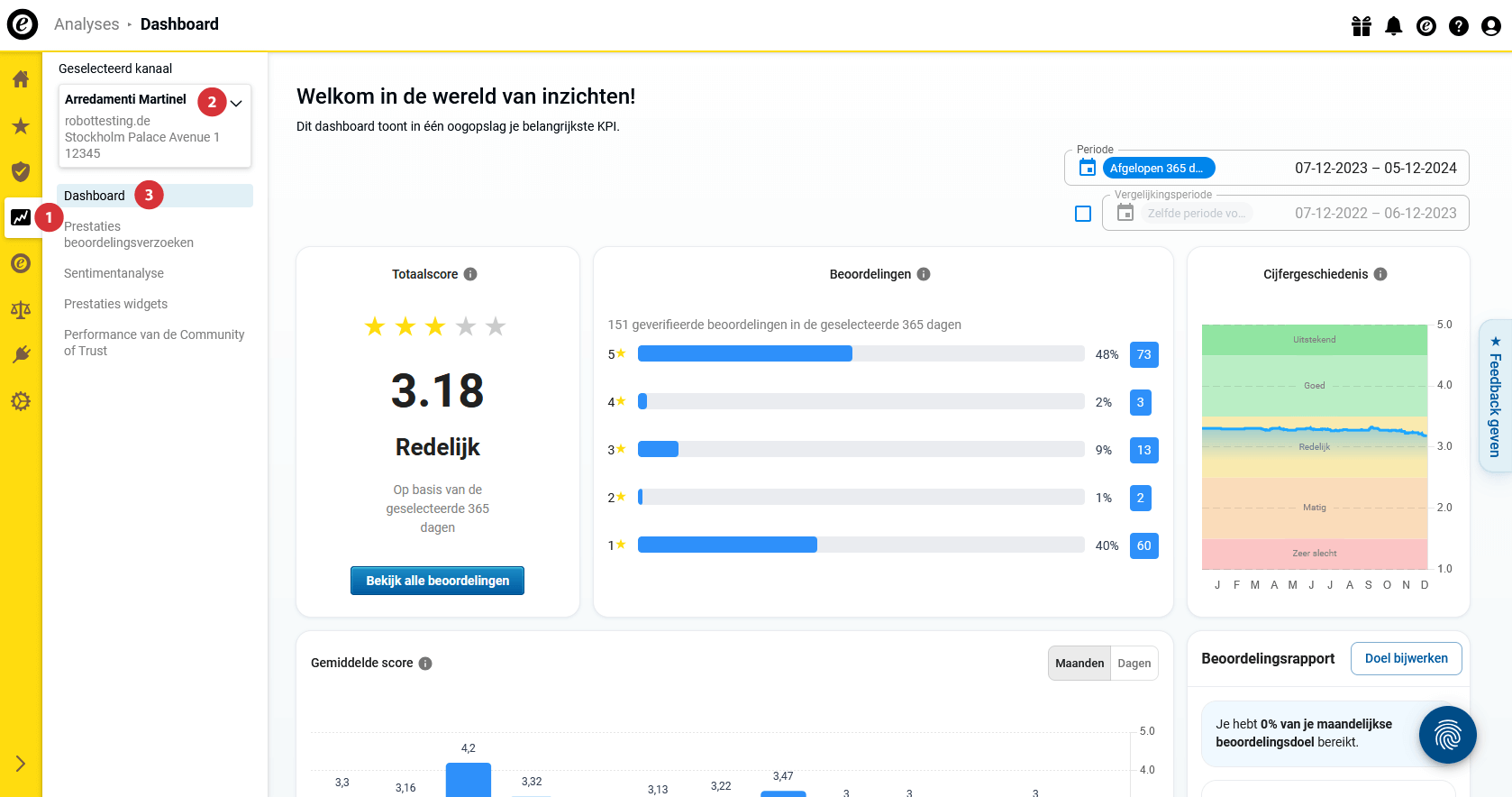1512x797 pixels.
Task: Open the plug integrations sidebar icon
Action: (x=21, y=355)
